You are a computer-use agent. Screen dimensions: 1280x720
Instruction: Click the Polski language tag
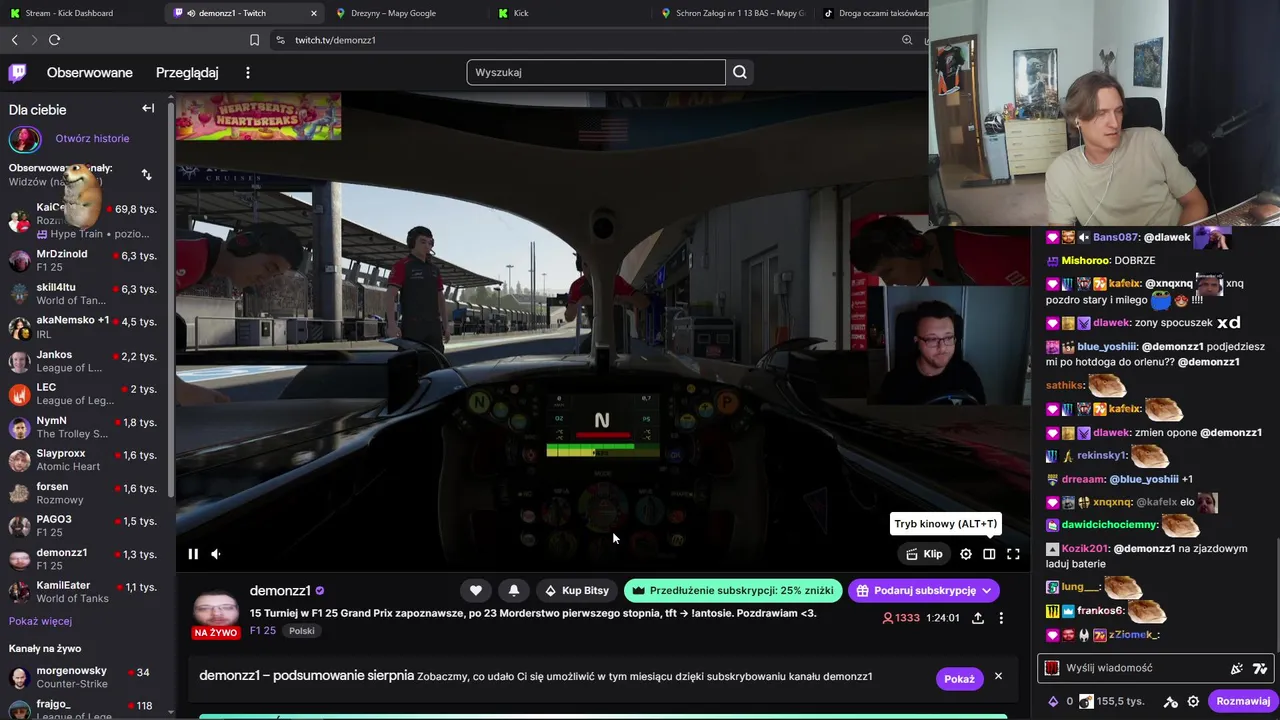pyautogui.click(x=302, y=631)
